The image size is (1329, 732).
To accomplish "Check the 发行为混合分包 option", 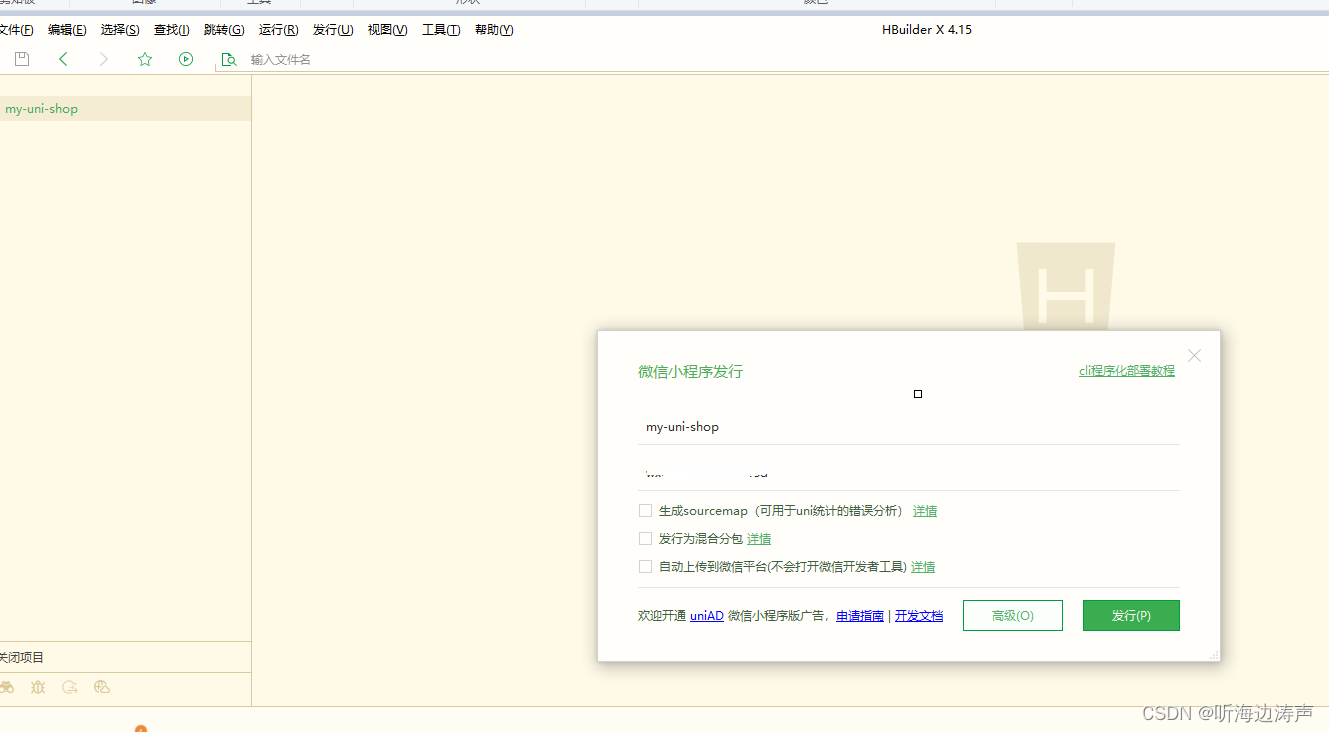I will pyautogui.click(x=645, y=539).
